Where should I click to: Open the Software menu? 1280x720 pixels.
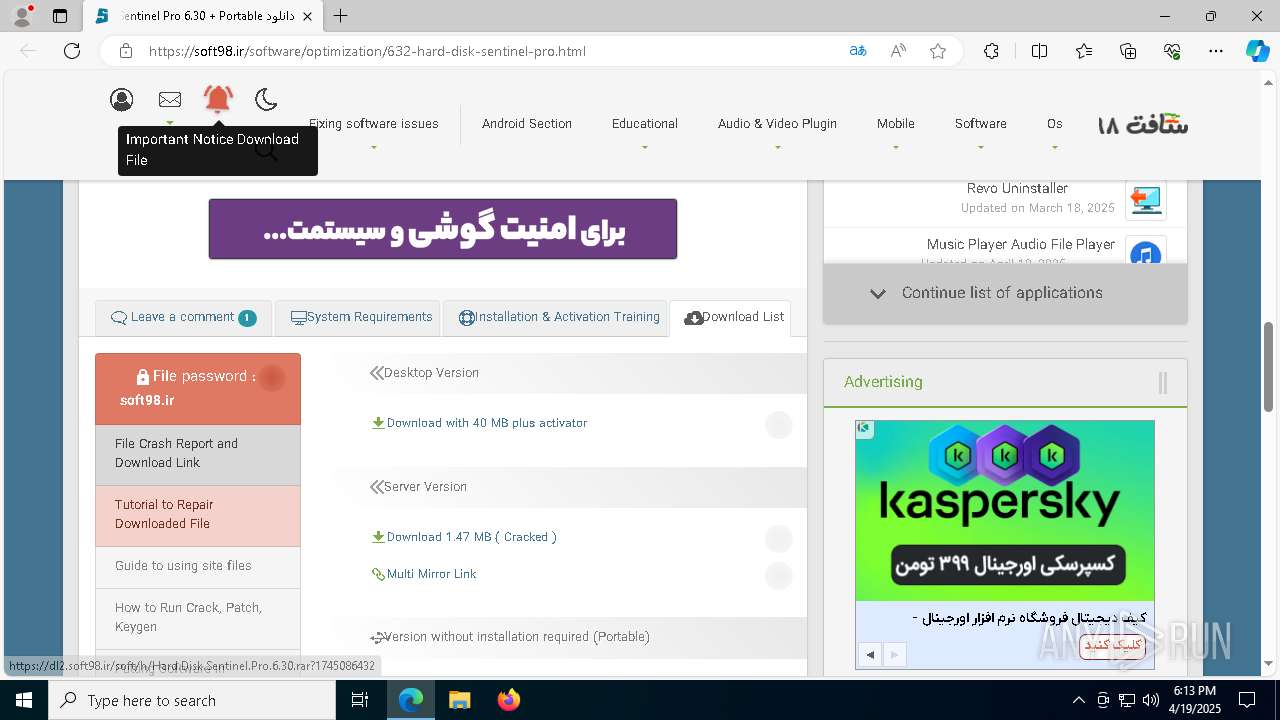coord(980,124)
